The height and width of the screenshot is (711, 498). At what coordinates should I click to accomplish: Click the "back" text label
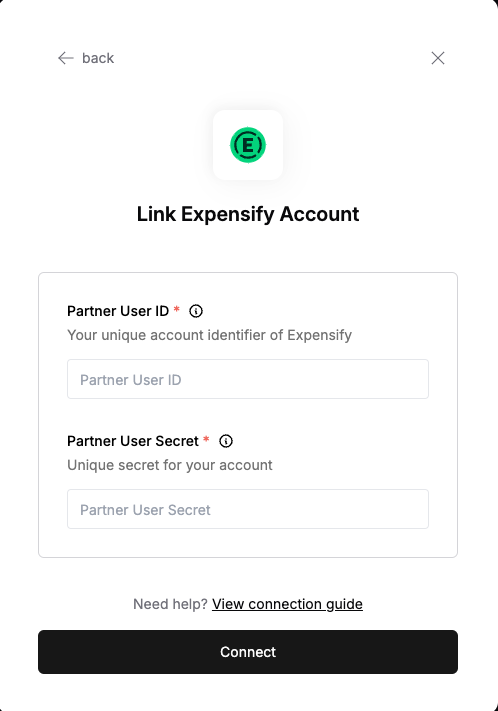tap(98, 58)
